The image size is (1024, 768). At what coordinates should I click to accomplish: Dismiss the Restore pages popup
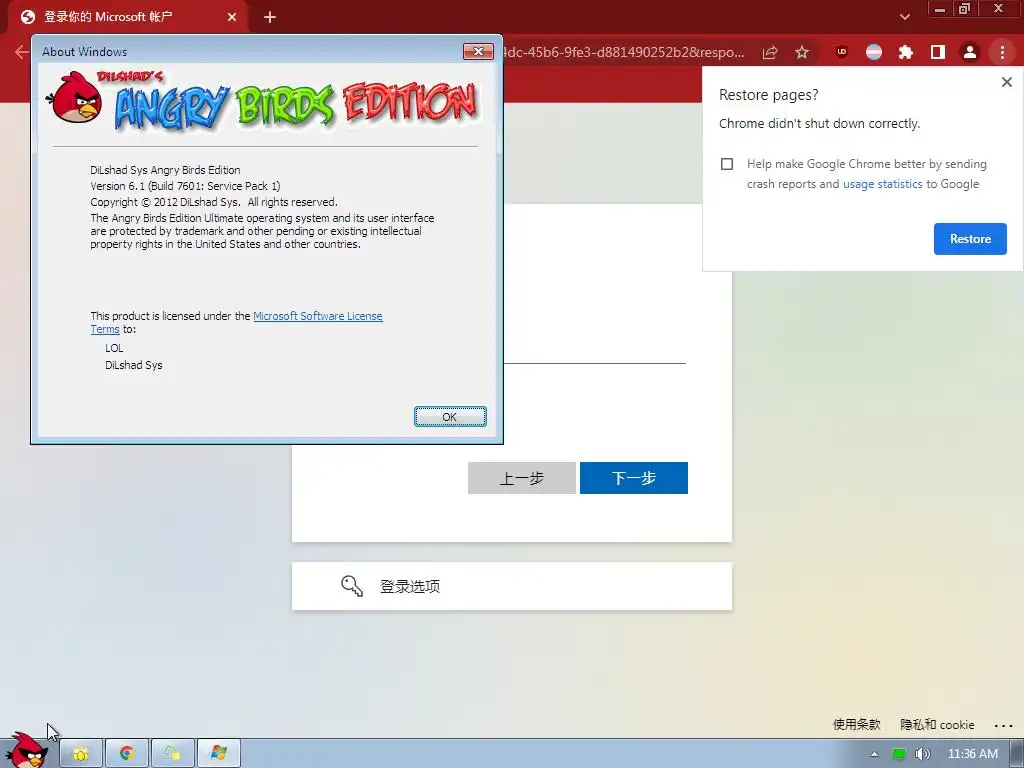click(1006, 82)
